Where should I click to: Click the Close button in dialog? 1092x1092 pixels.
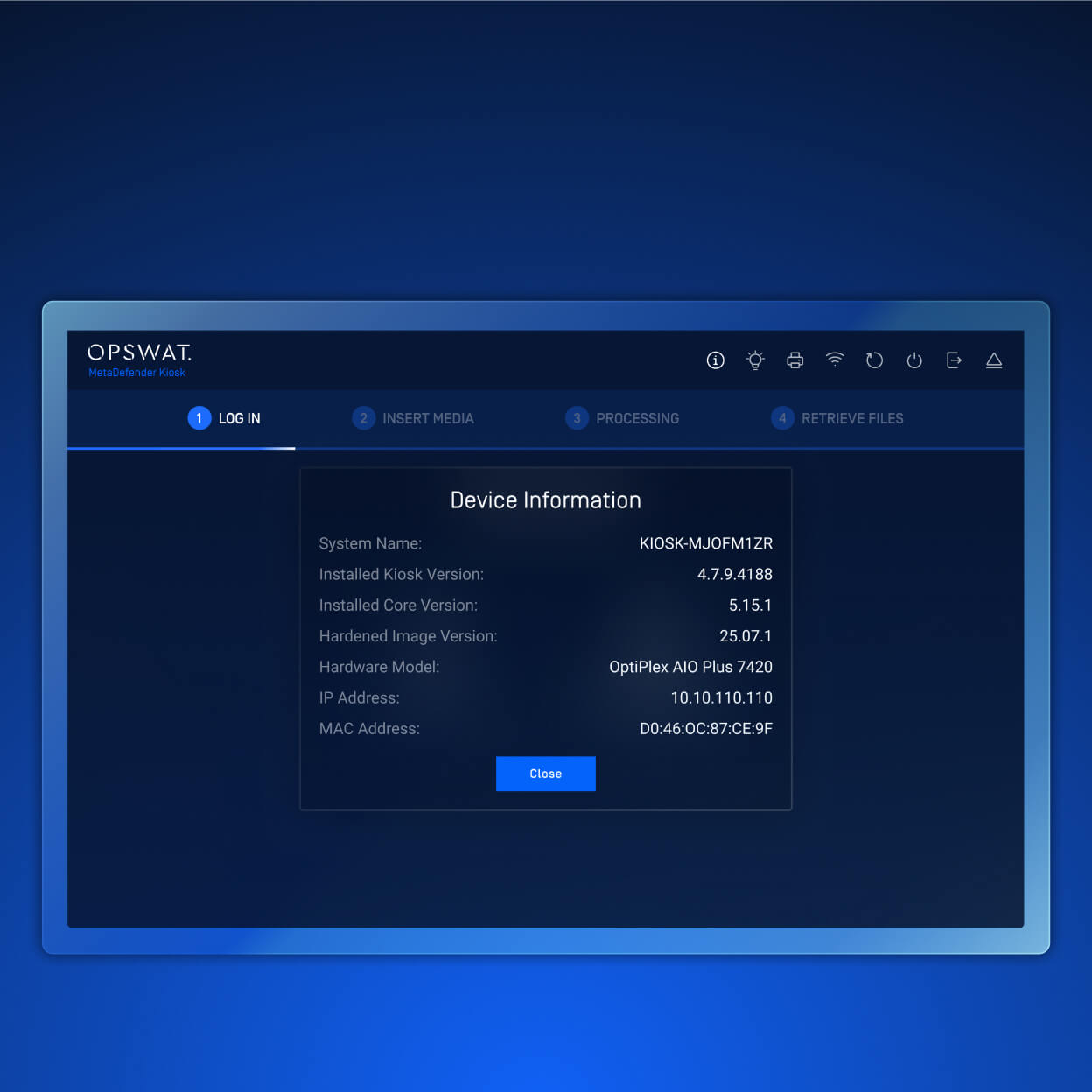tap(545, 773)
